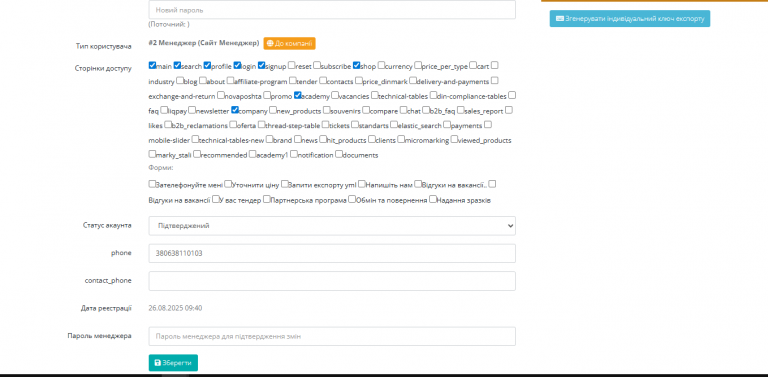768x377 pixels.
Task: Uncheck the profile page checkbox
Action: (x=208, y=65)
